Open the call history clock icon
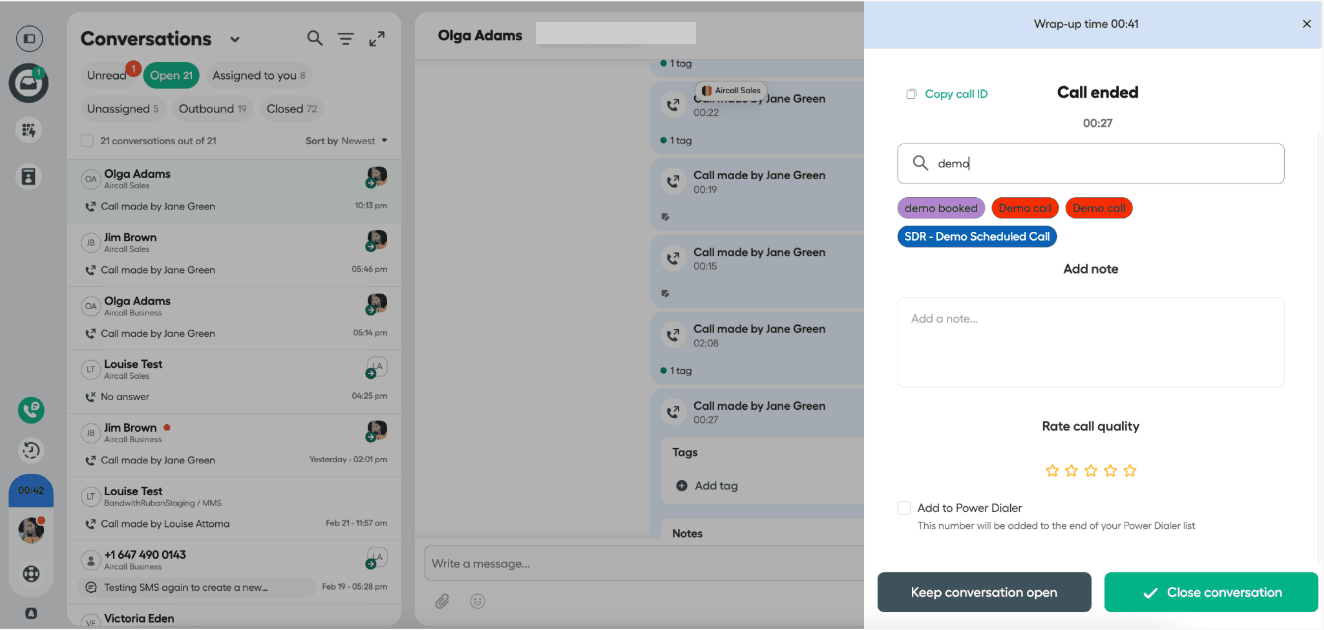The height and width of the screenshot is (630, 1324). [30, 450]
